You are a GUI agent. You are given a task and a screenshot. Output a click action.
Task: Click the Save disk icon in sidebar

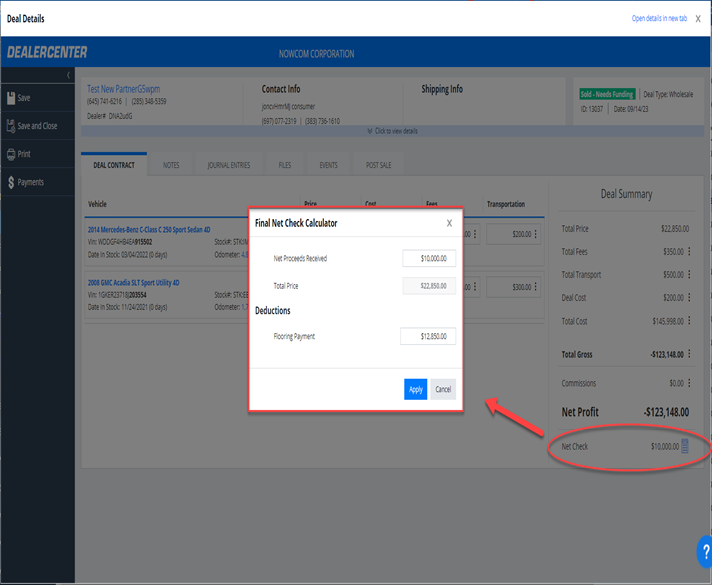11,98
